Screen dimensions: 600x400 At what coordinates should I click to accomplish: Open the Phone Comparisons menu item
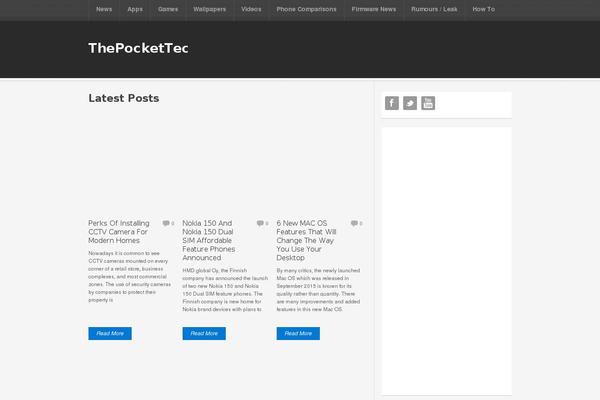coord(307,9)
